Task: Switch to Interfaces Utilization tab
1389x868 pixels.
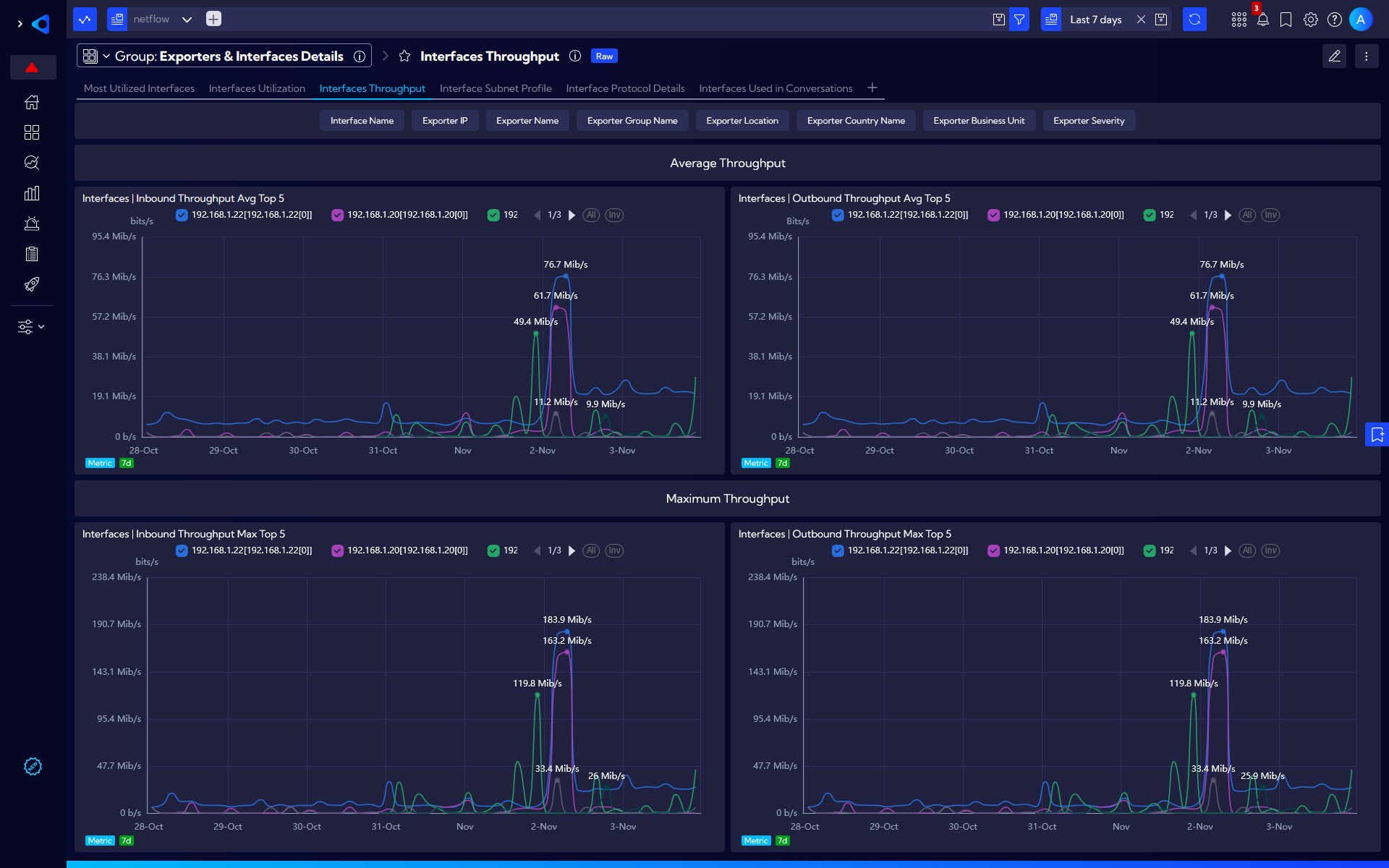Action: 257,88
